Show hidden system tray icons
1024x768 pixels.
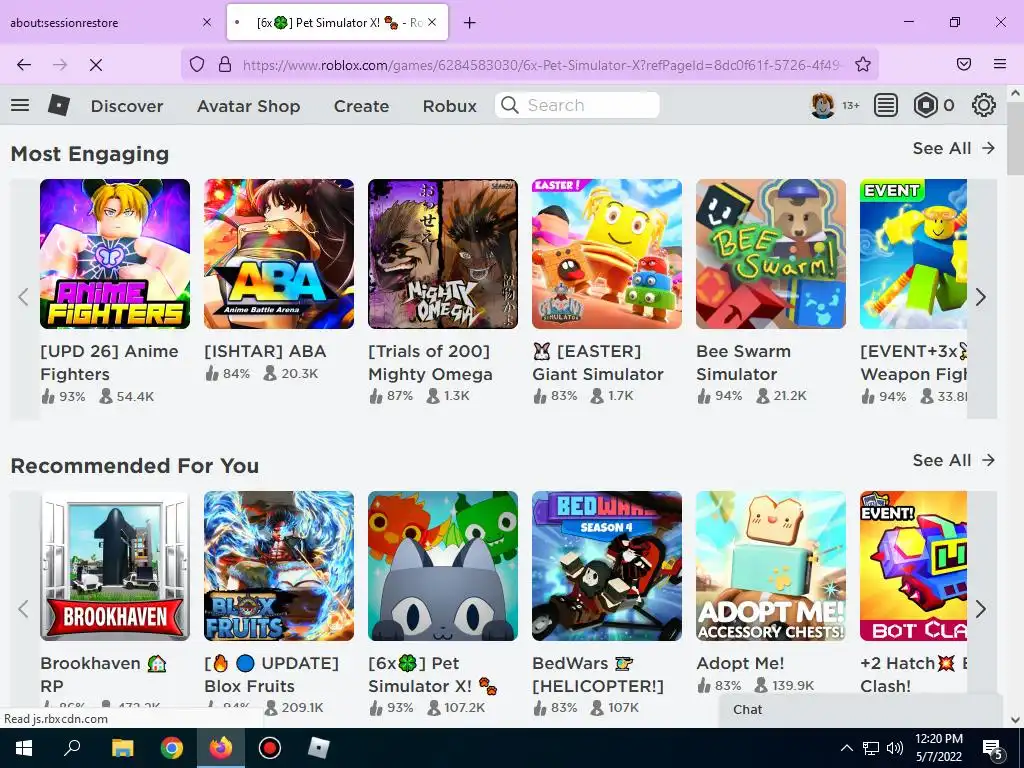(846, 748)
